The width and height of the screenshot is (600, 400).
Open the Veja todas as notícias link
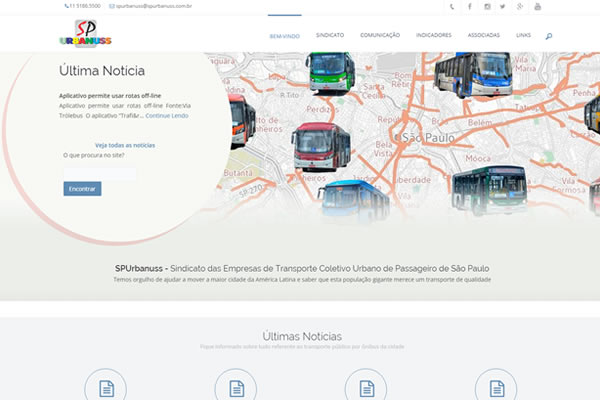pyautogui.click(x=125, y=145)
